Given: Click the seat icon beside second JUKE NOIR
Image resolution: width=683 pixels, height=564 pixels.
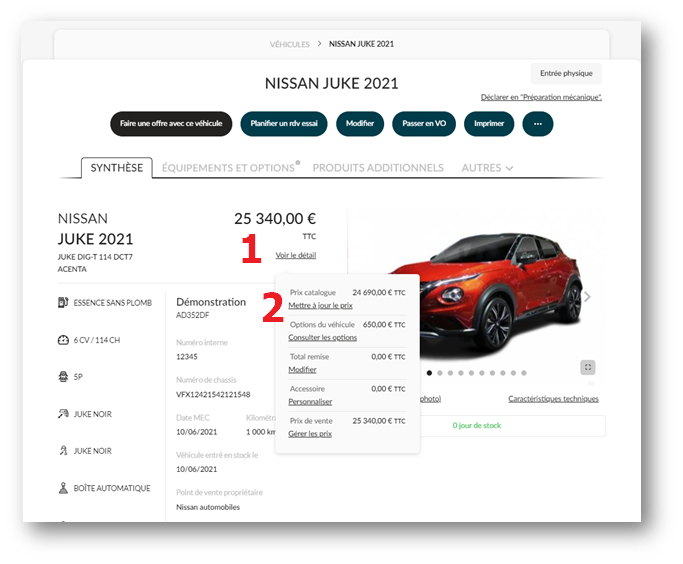Looking at the screenshot, I should 63,451.
